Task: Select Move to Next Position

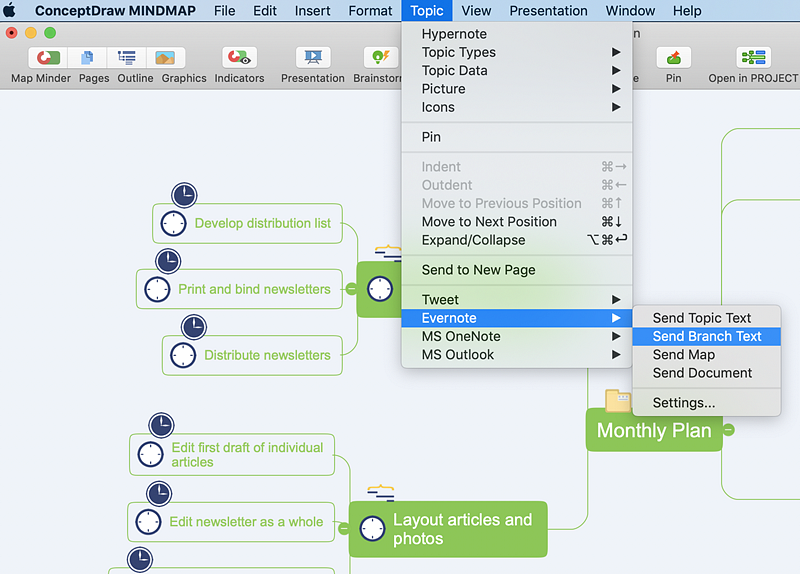Action: pyautogui.click(x=516, y=222)
